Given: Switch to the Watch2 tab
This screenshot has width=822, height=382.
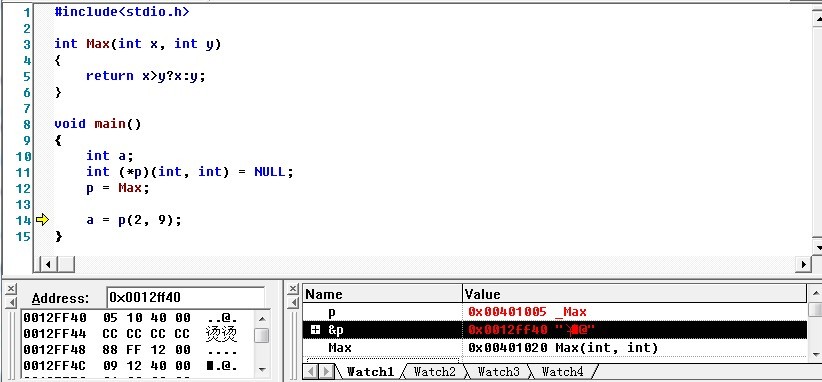Looking at the screenshot, I should [434, 372].
